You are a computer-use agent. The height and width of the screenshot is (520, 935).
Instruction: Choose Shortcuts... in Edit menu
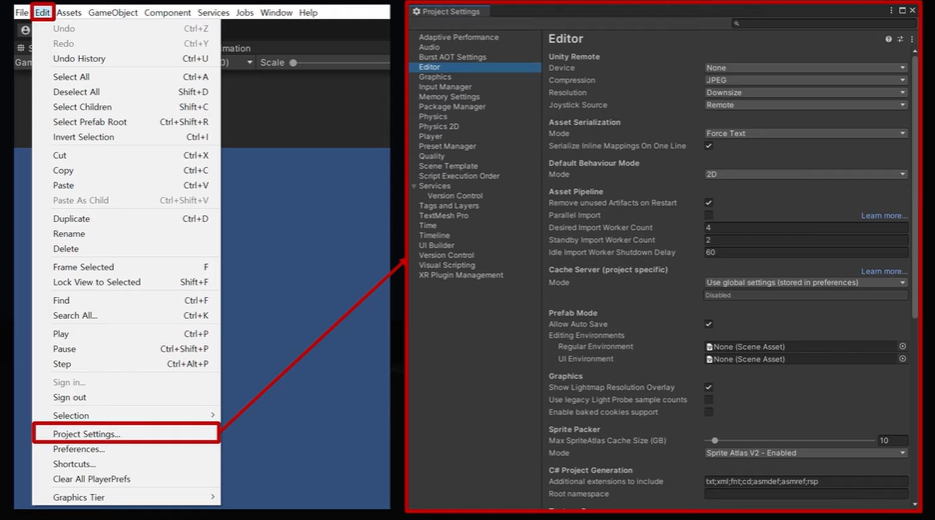(126, 464)
